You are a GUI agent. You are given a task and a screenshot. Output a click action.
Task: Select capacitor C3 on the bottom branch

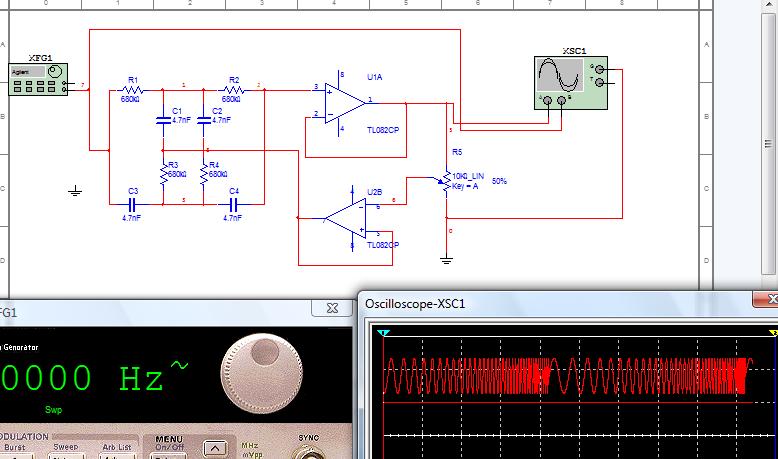133,203
